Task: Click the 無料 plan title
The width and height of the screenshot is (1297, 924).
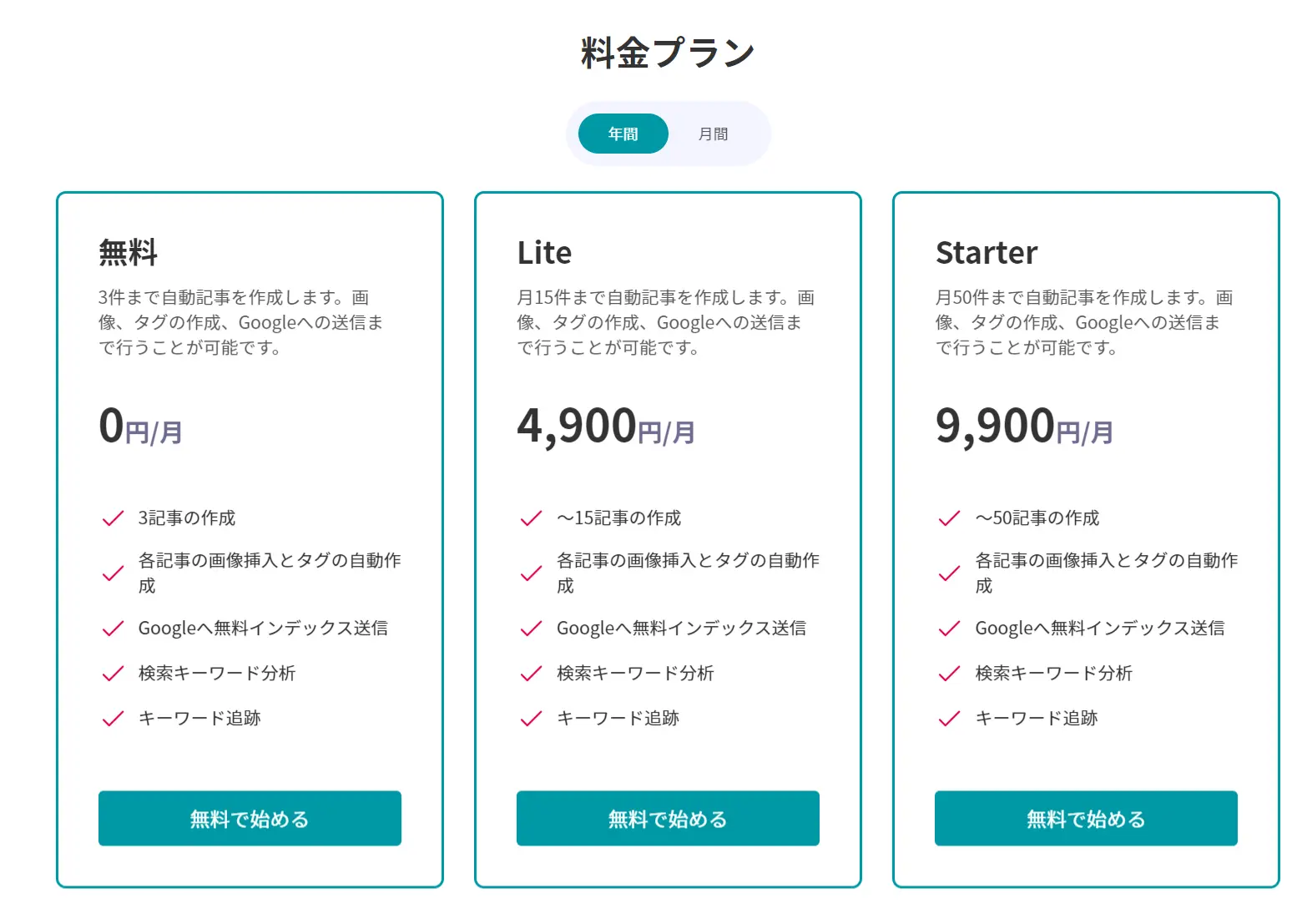Action: (x=128, y=253)
